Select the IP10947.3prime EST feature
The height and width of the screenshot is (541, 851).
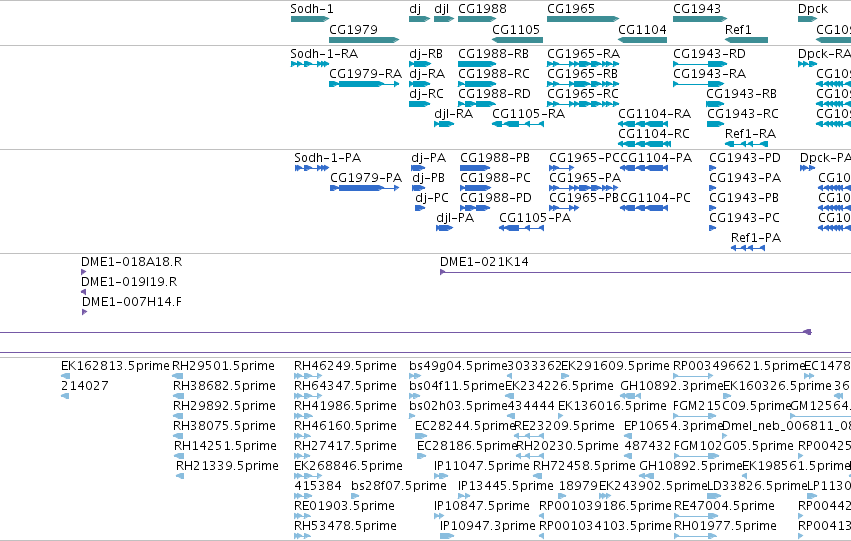pyautogui.click(x=447, y=536)
